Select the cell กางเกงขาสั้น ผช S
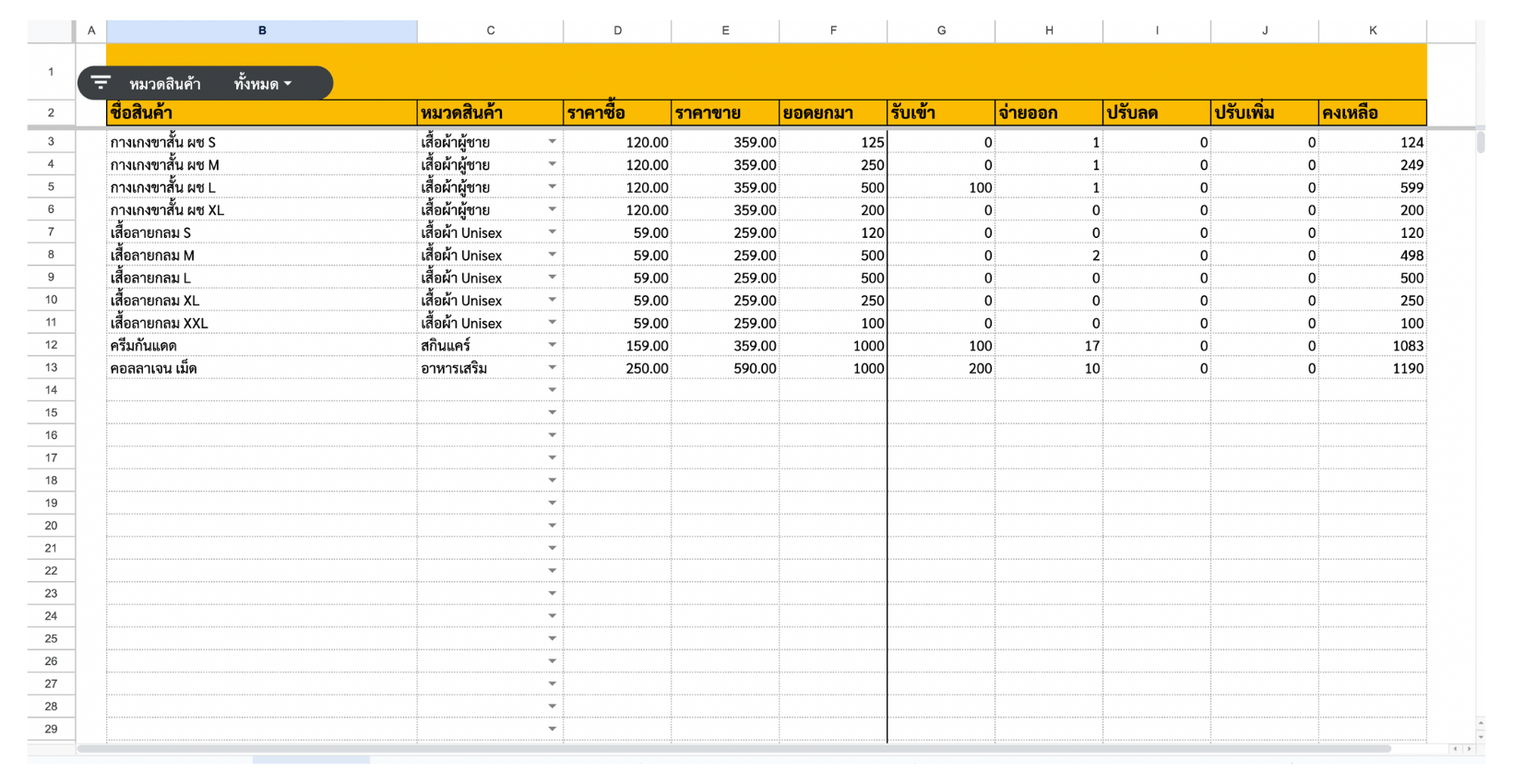1513x784 pixels. [x=262, y=142]
